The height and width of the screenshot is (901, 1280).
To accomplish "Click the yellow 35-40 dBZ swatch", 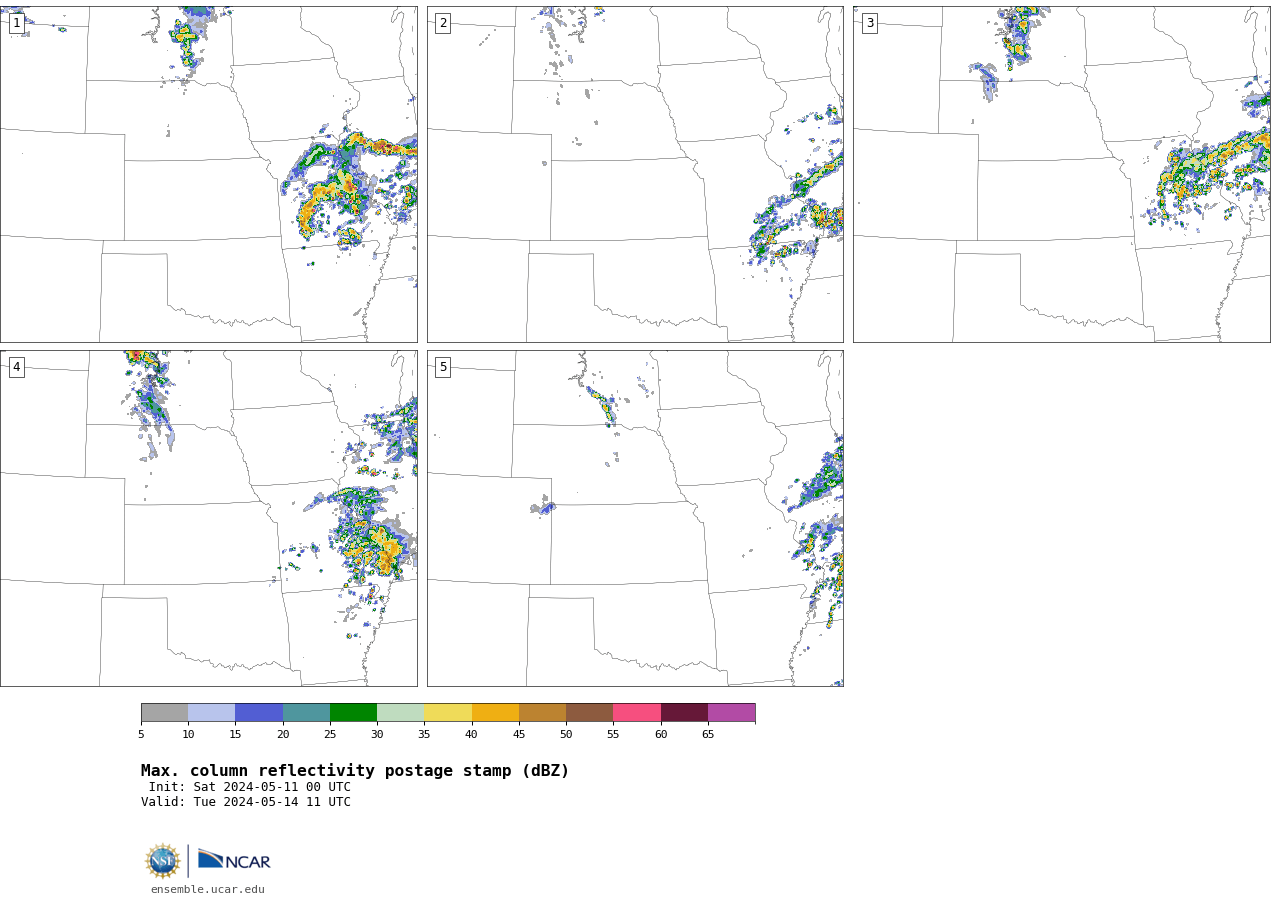I will (x=448, y=713).
